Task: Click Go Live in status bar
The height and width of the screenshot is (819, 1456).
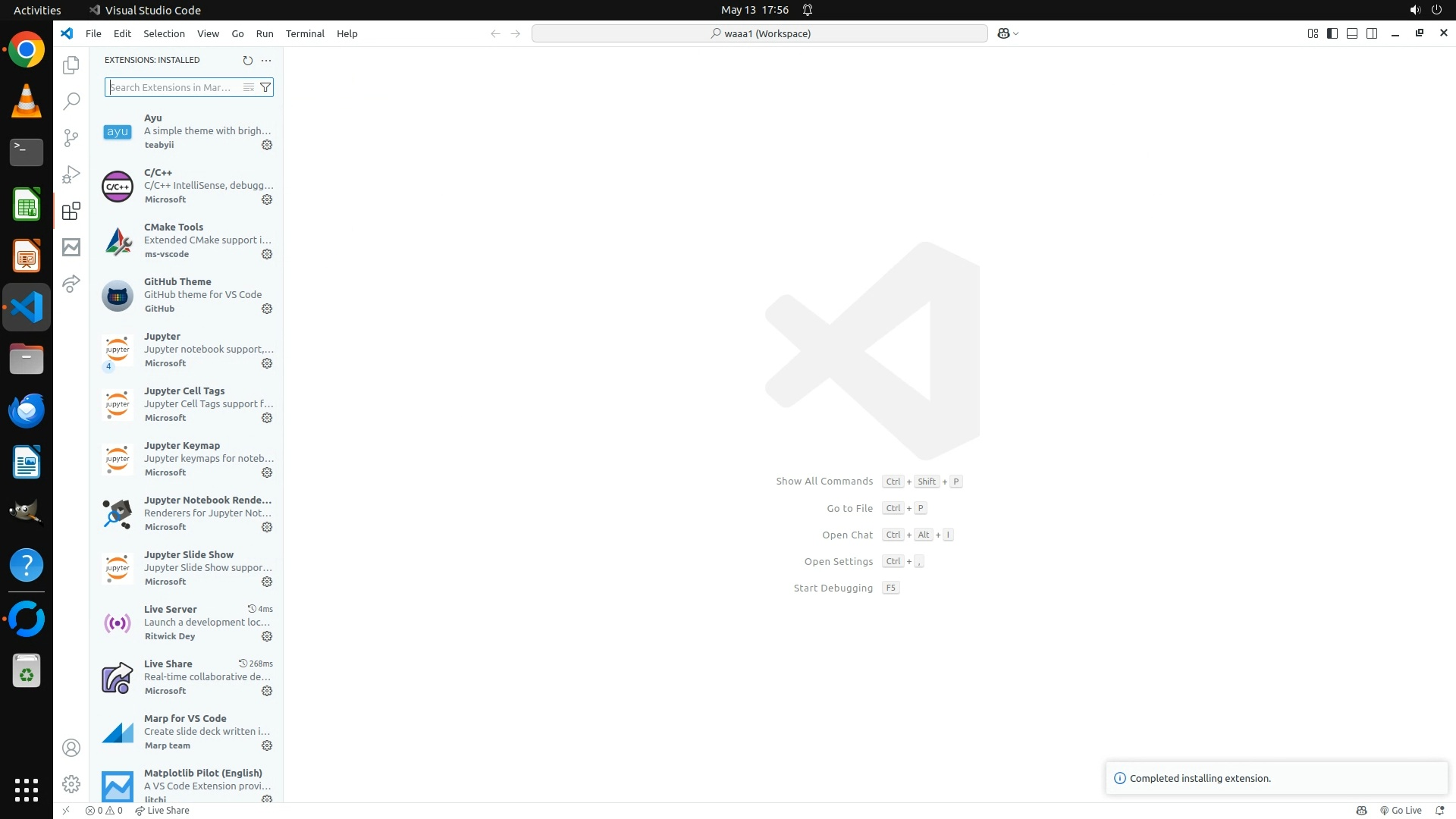Action: pos(1401,810)
